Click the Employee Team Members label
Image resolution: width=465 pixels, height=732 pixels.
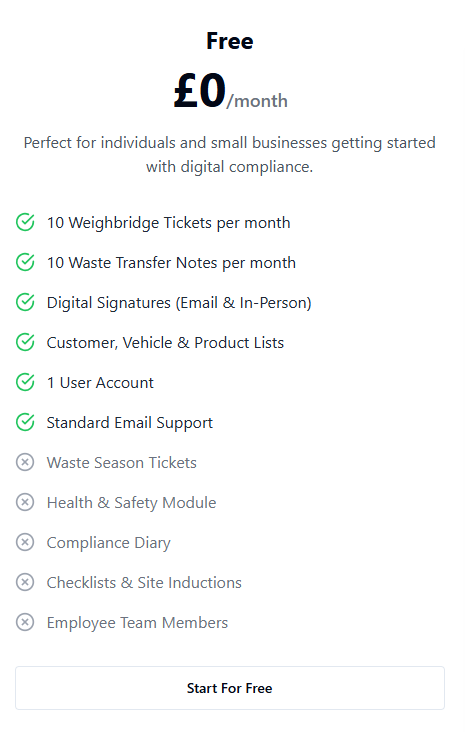pyautogui.click(x=137, y=623)
